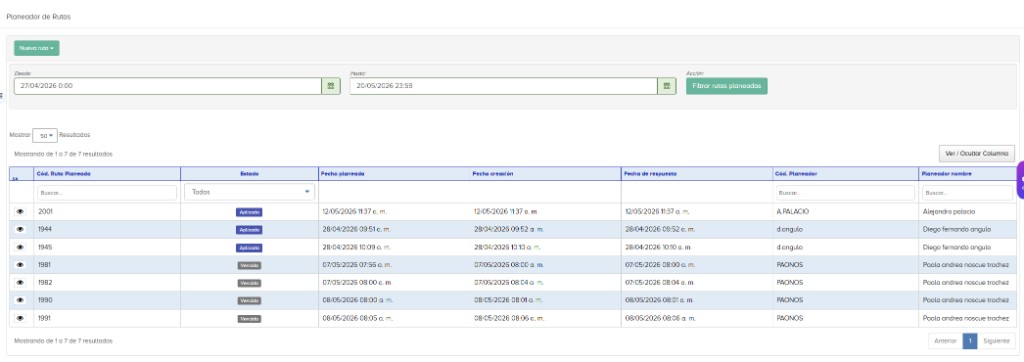This screenshot has height=362, width=1024.
Task: Go to Siguiente page
Action: click(x=996, y=341)
